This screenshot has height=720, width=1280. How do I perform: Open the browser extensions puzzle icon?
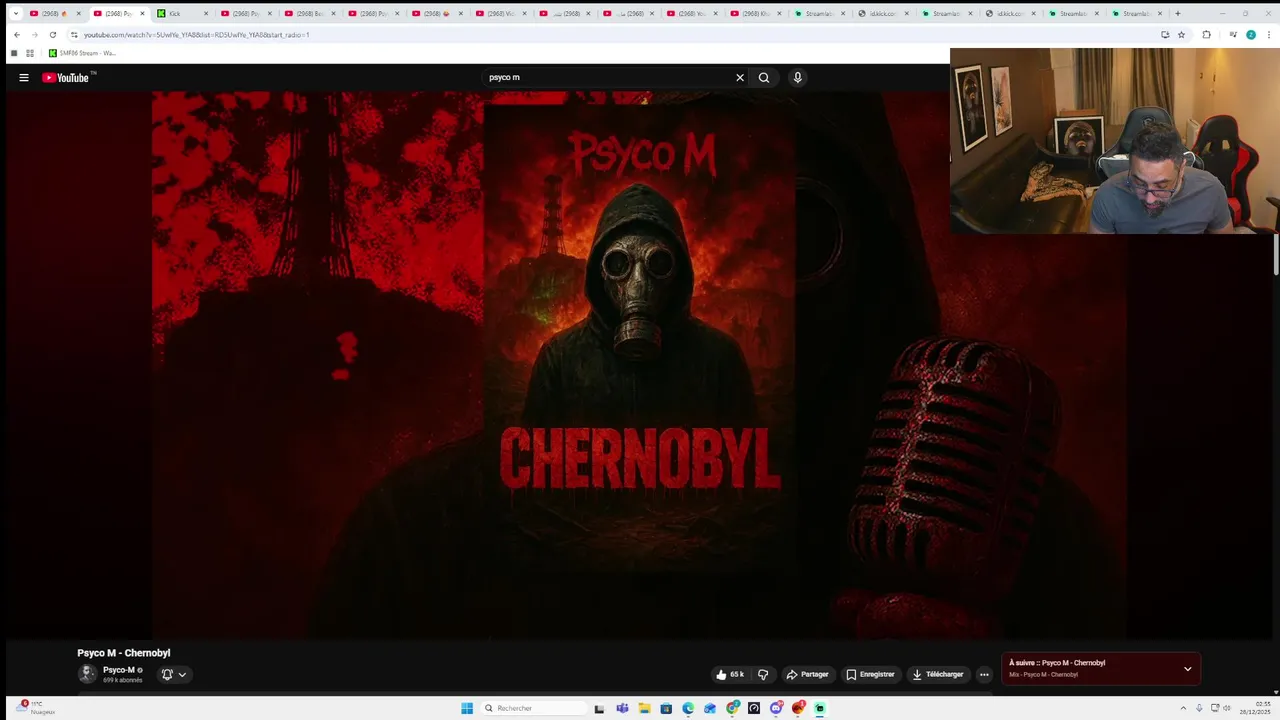coord(1206,35)
